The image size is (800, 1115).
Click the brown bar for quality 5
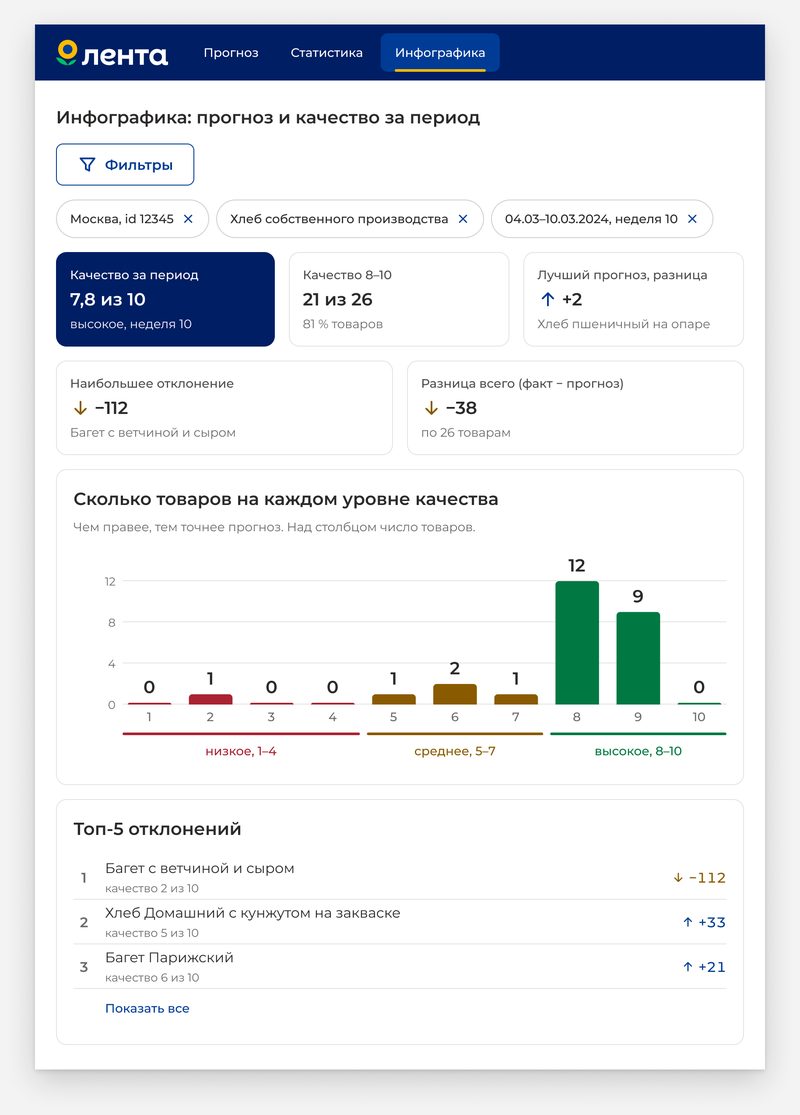[394, 700]
